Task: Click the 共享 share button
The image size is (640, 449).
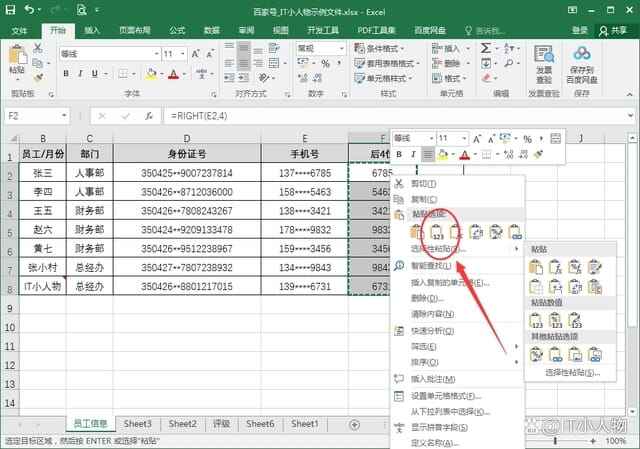Action: [x=611, y=31]
